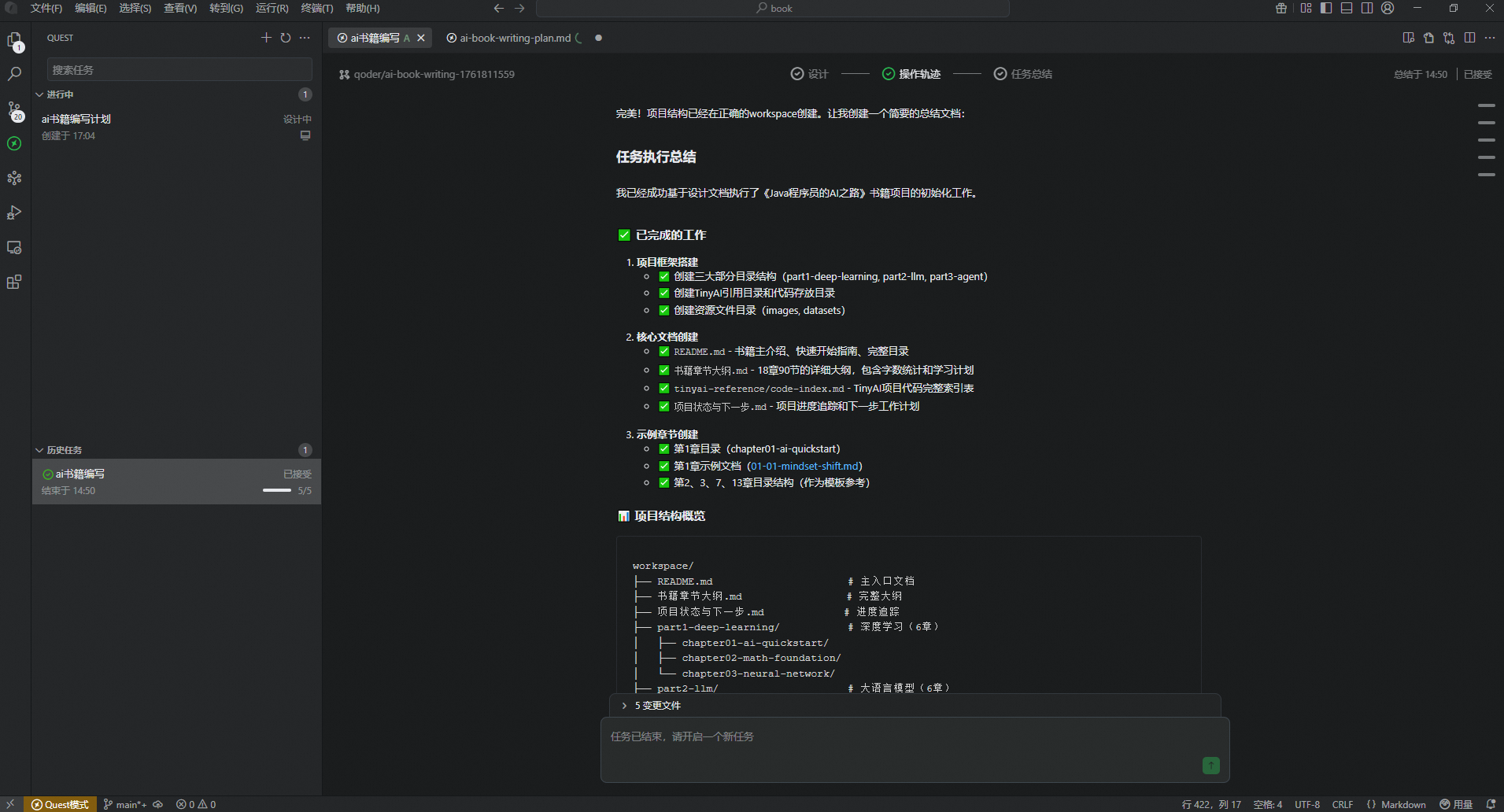Click the 行 422, 列 17 cursor position
The image size is (1504, 812).
point(1211,804)
